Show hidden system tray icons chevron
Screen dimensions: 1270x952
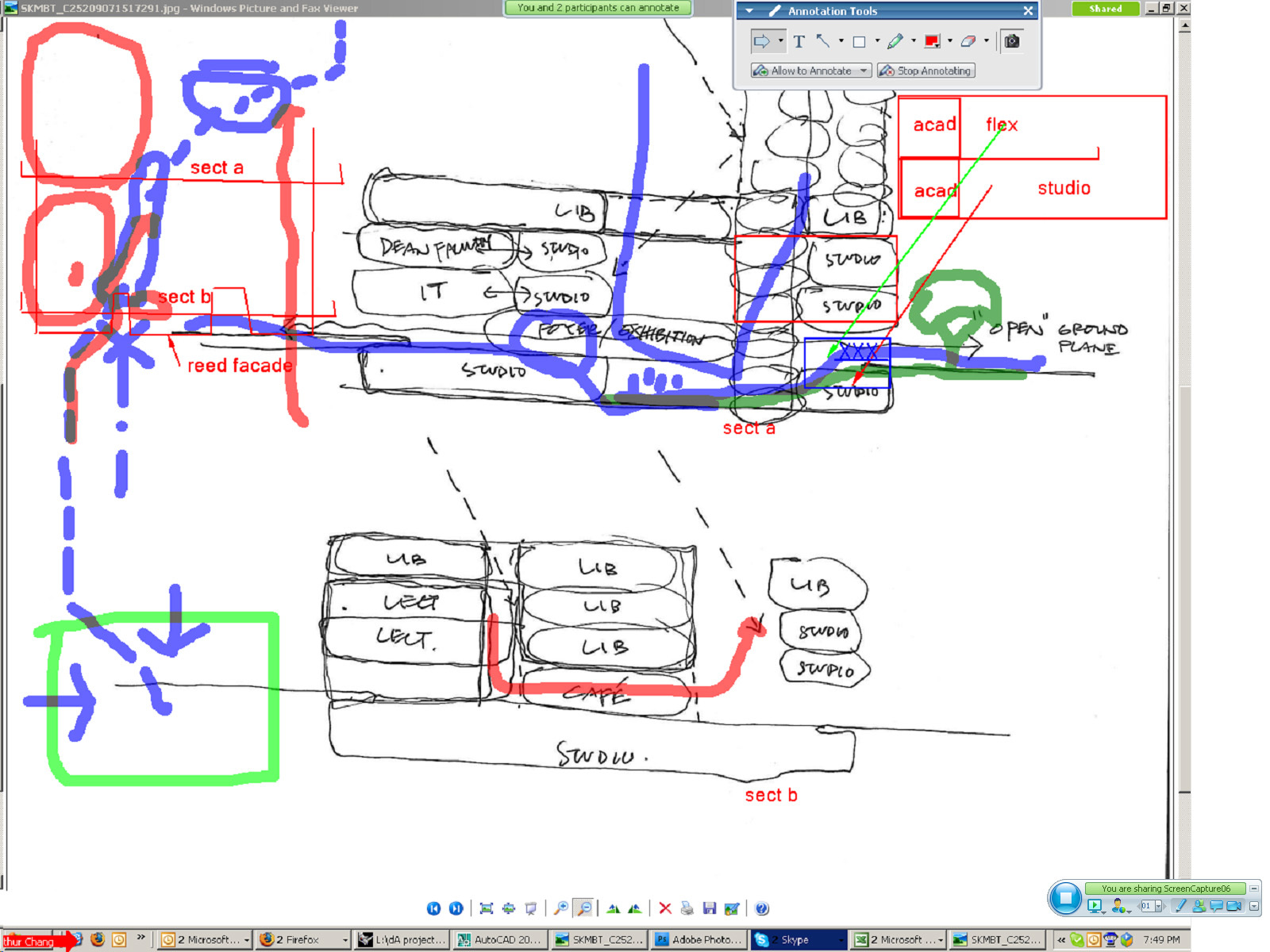pyautogui.click(x=1061, y=939)
